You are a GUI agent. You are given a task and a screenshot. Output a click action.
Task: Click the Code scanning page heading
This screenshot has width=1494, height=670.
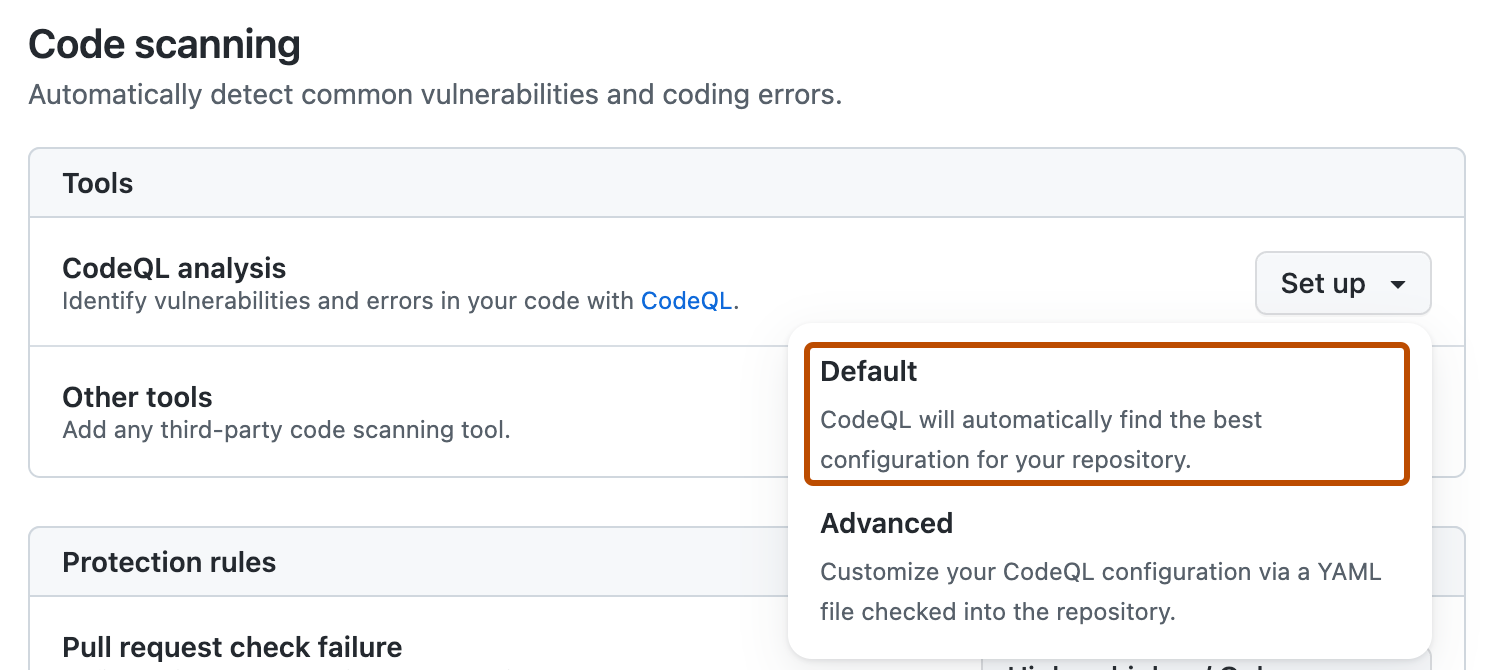(164, 44)
